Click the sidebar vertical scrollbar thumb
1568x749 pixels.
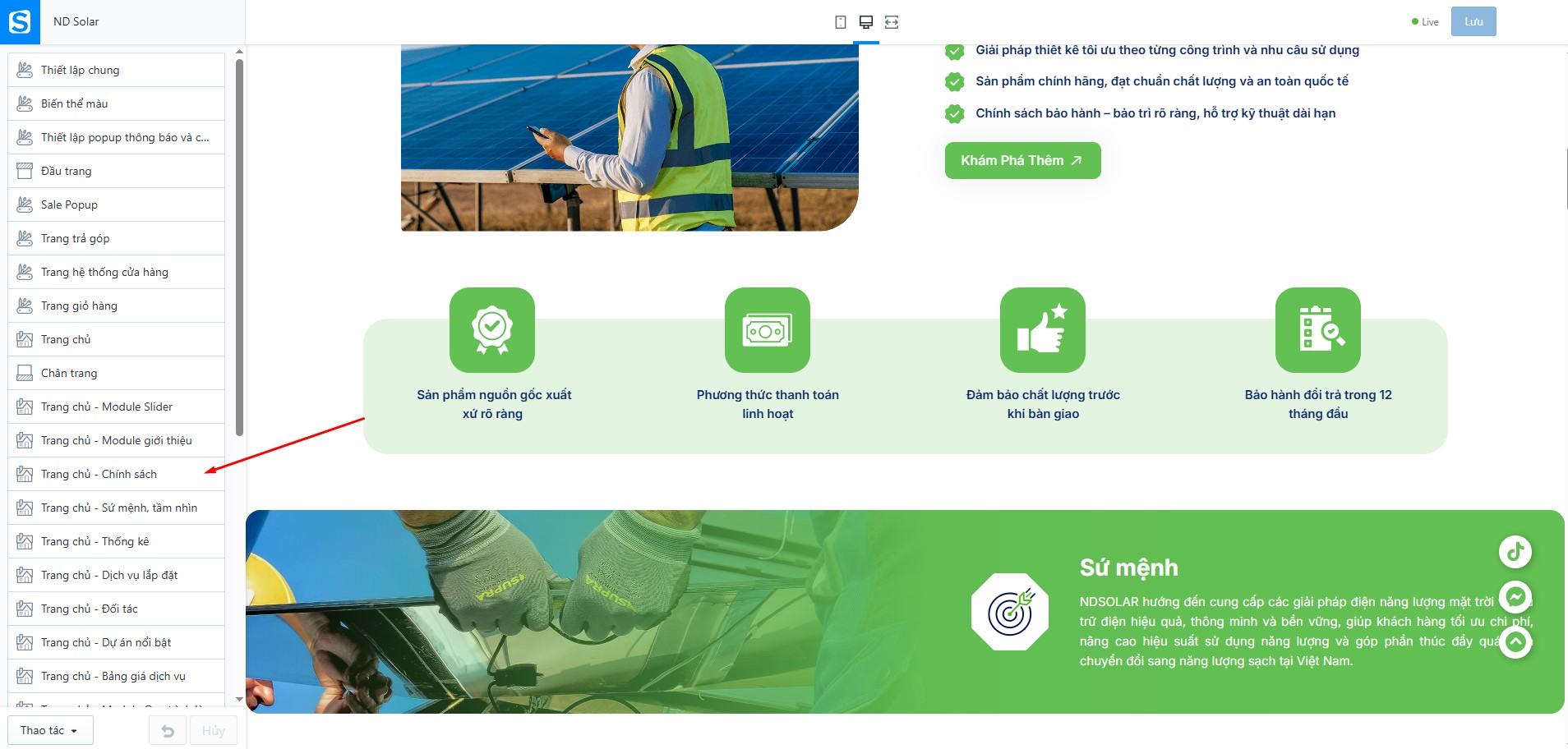239,246
